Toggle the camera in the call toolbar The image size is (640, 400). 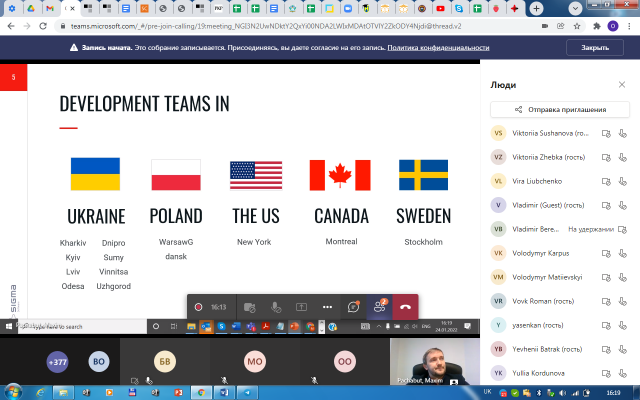click(x=249, y=307)
